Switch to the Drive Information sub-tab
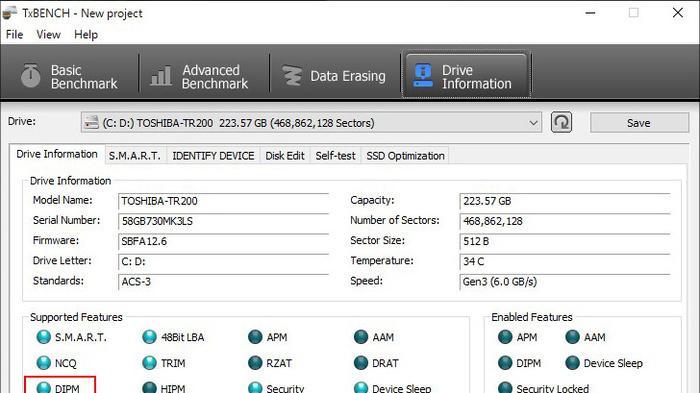Viewport: 700px width, 393px height. (57, 154)
